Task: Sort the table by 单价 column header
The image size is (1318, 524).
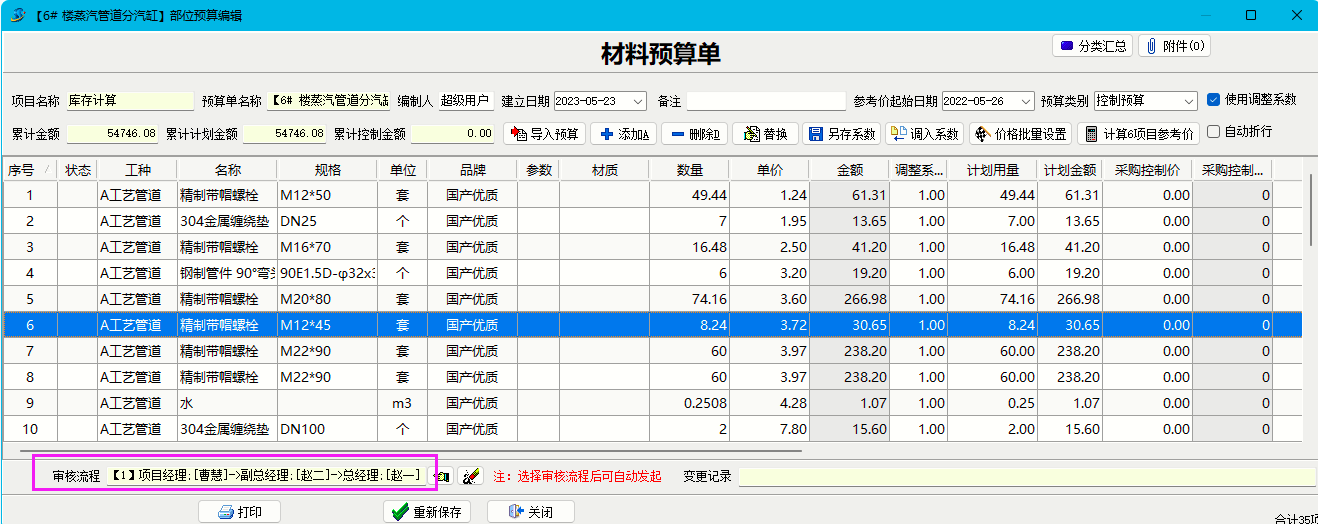Action: pyautogui.click(x=768, y=170)
